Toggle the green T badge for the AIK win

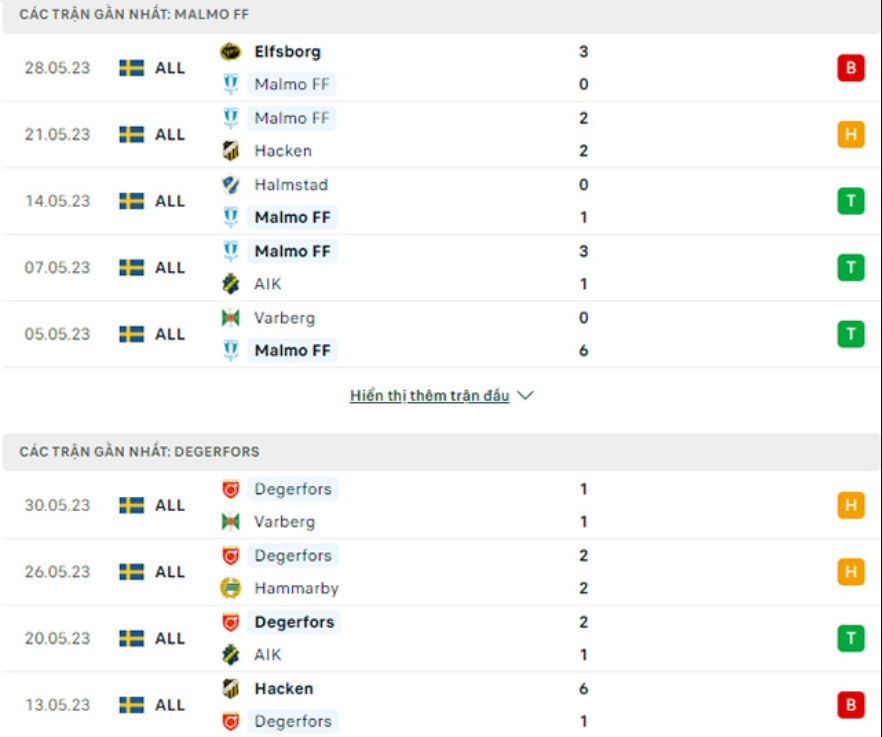point(849,267)
